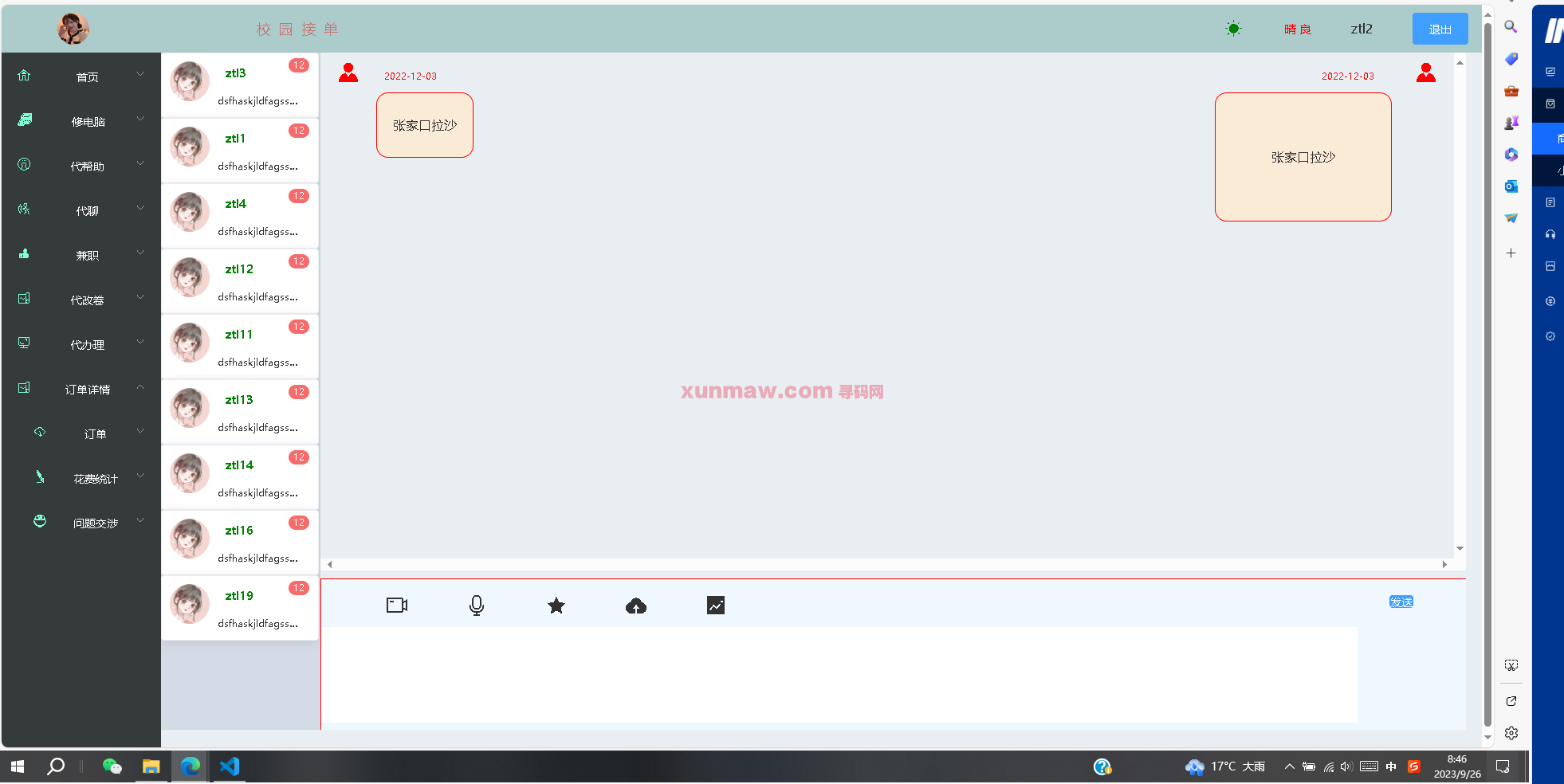Expand the 首页 menu chevron
1564x784 pixels.
point(140,74)
